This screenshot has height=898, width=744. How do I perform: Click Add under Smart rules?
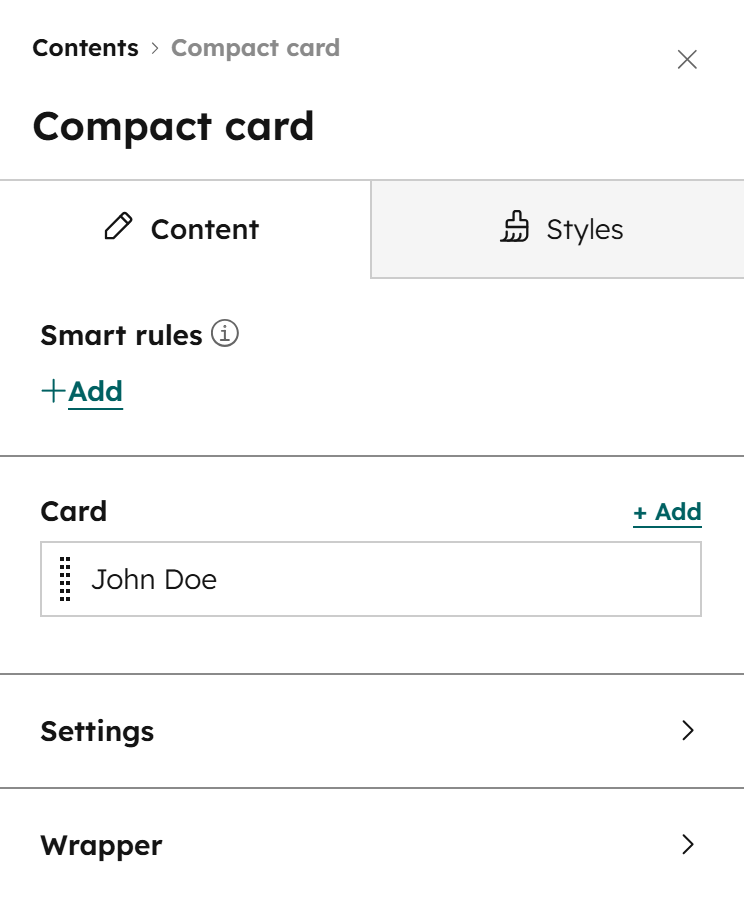95,391
